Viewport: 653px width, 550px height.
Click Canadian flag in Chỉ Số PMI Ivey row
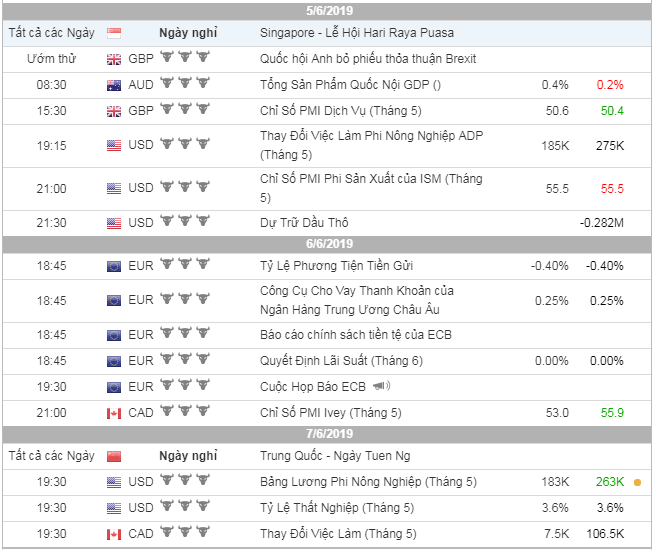(114, 413)
